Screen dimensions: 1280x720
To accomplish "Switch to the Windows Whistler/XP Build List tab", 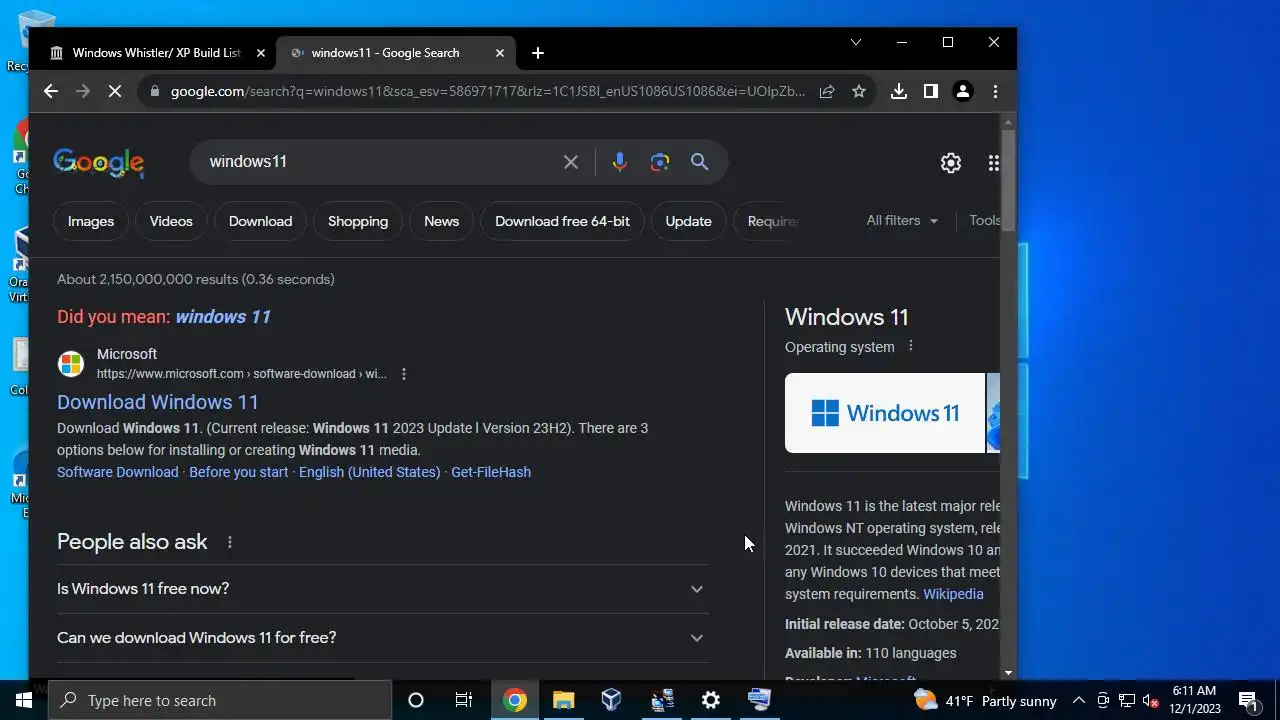I will [157, 53].
